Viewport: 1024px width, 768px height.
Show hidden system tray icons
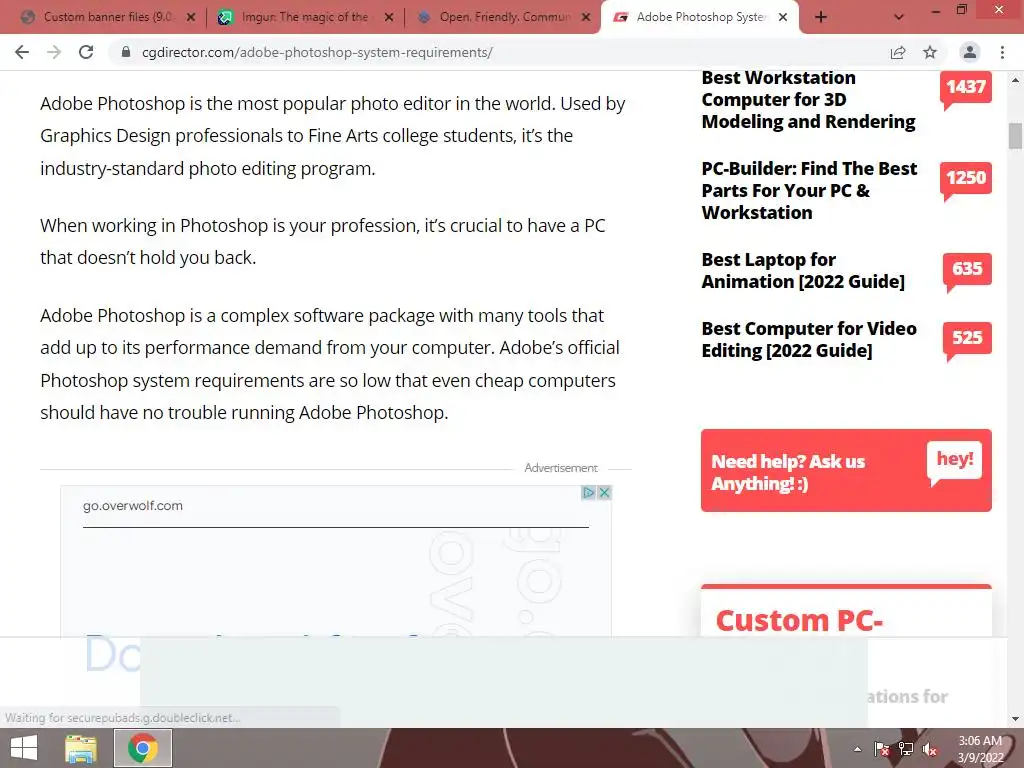point(857,750)
